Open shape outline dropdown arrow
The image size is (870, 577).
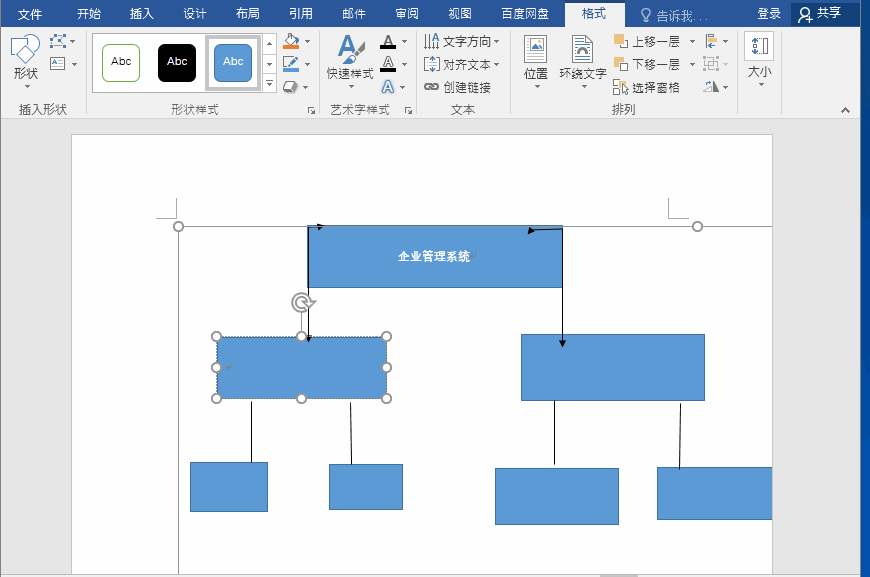tap(307, 64)
